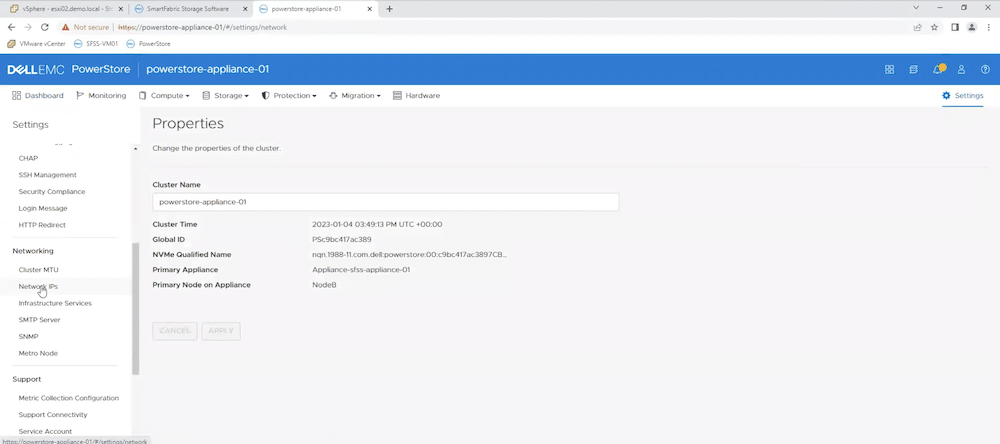Click the browser back arrow

click(x=11, y=27)
